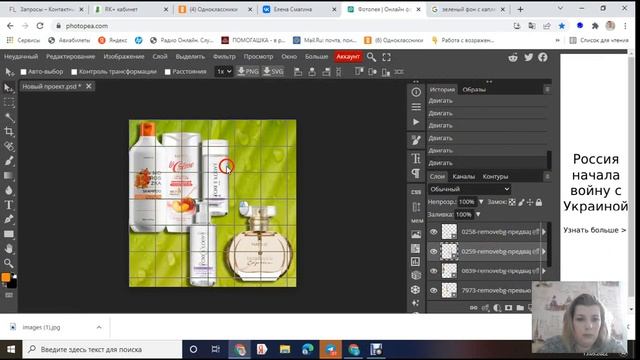Open the 1x export scale dropdown
Viewport: 640px width, 360px height.
click(224, 72)
